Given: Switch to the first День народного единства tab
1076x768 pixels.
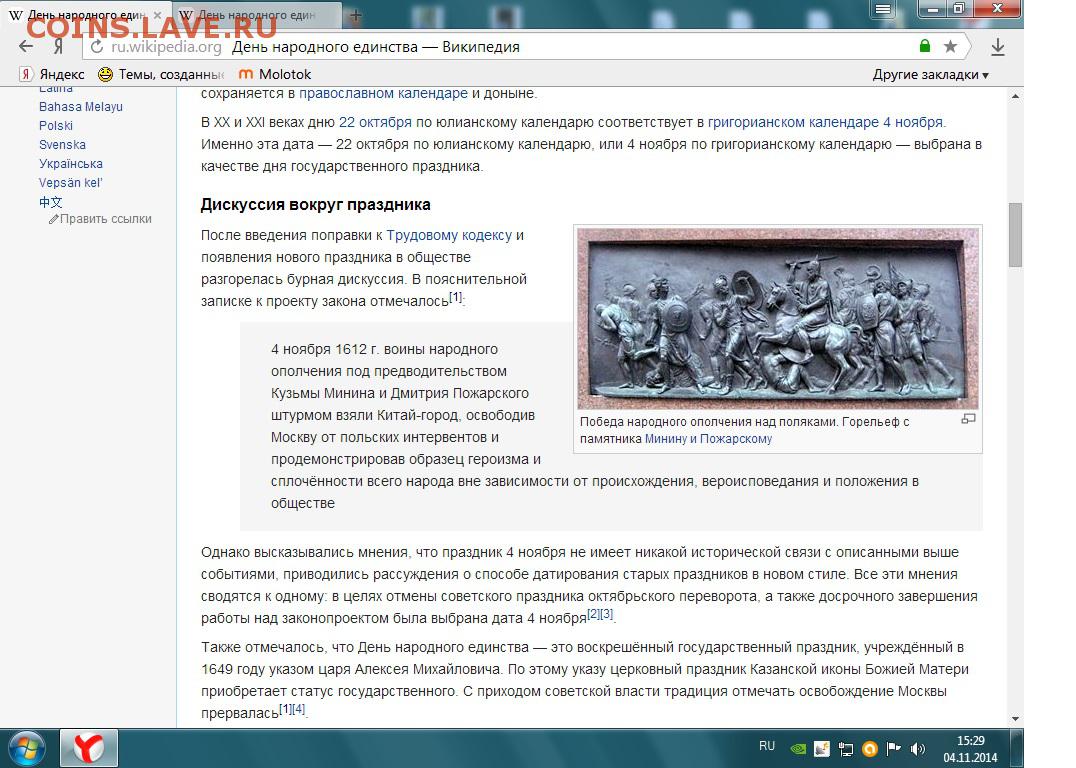Looking at the screenshot, I should [x=86, y=15].
